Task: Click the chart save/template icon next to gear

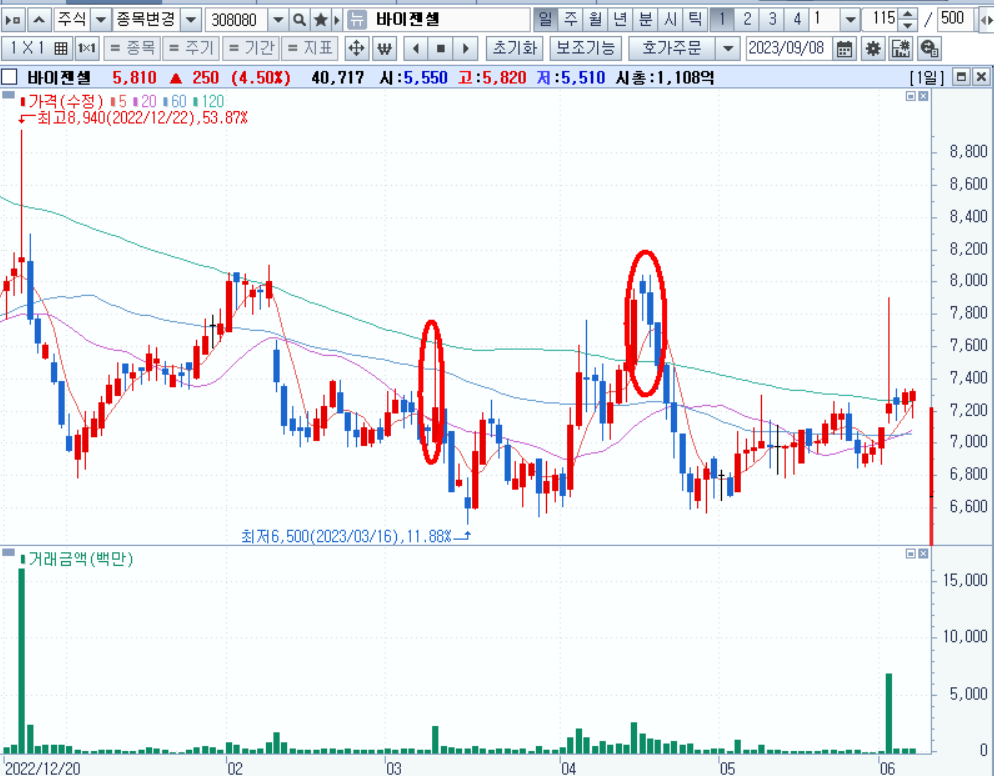Action: click(901, 49)
